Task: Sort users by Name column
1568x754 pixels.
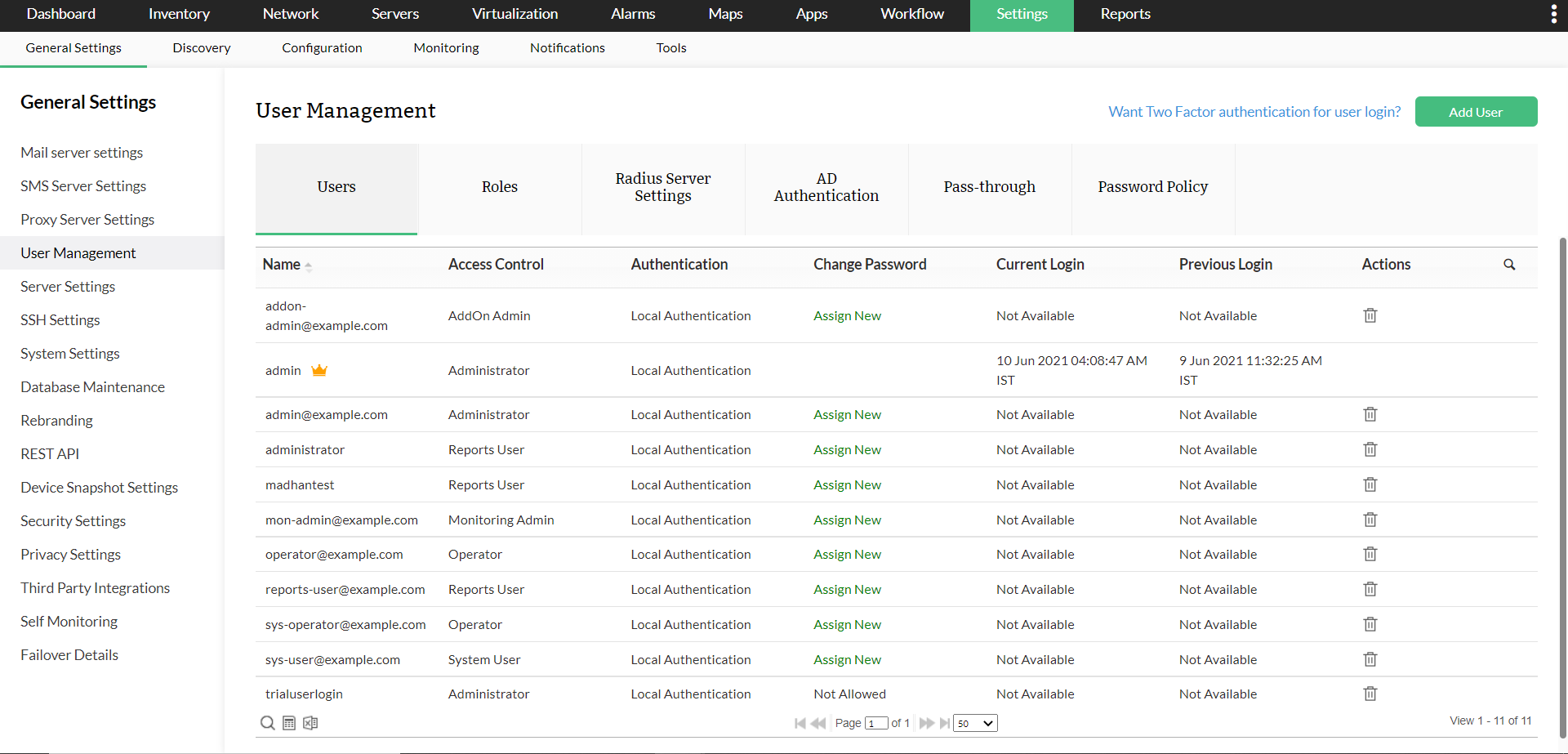Action: (x=282, y=265)
